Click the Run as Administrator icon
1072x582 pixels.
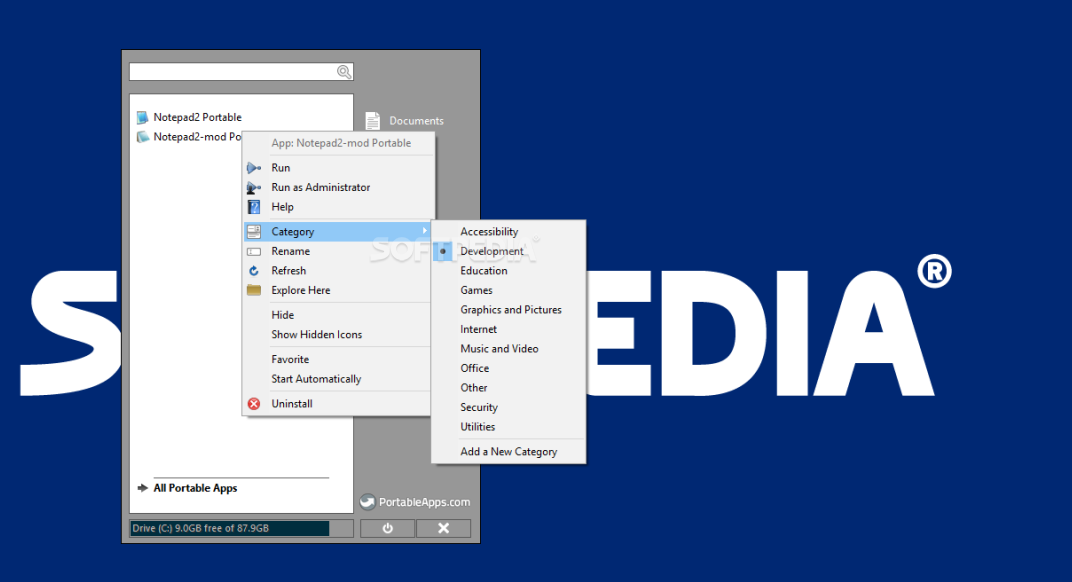click(254, 187)
